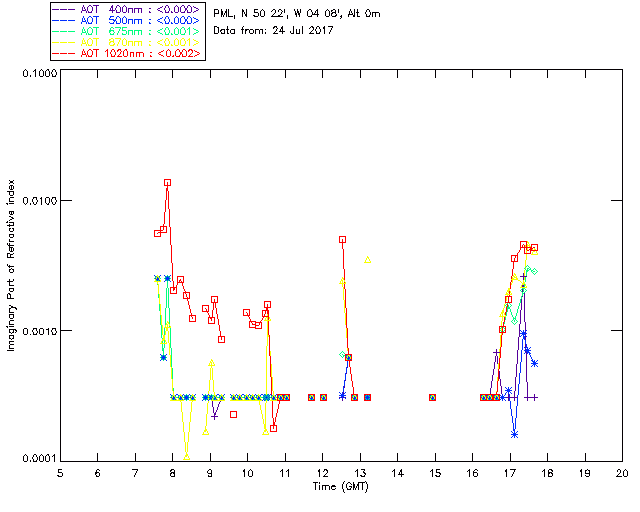Click the purple dashed line sample in legend

64,9
